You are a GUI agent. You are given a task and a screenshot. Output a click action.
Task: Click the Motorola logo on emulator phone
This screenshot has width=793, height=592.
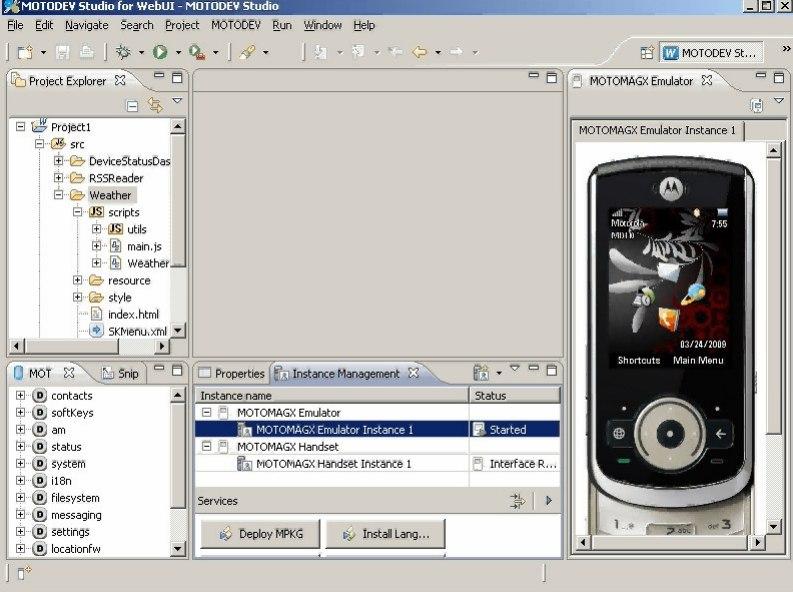671,189
